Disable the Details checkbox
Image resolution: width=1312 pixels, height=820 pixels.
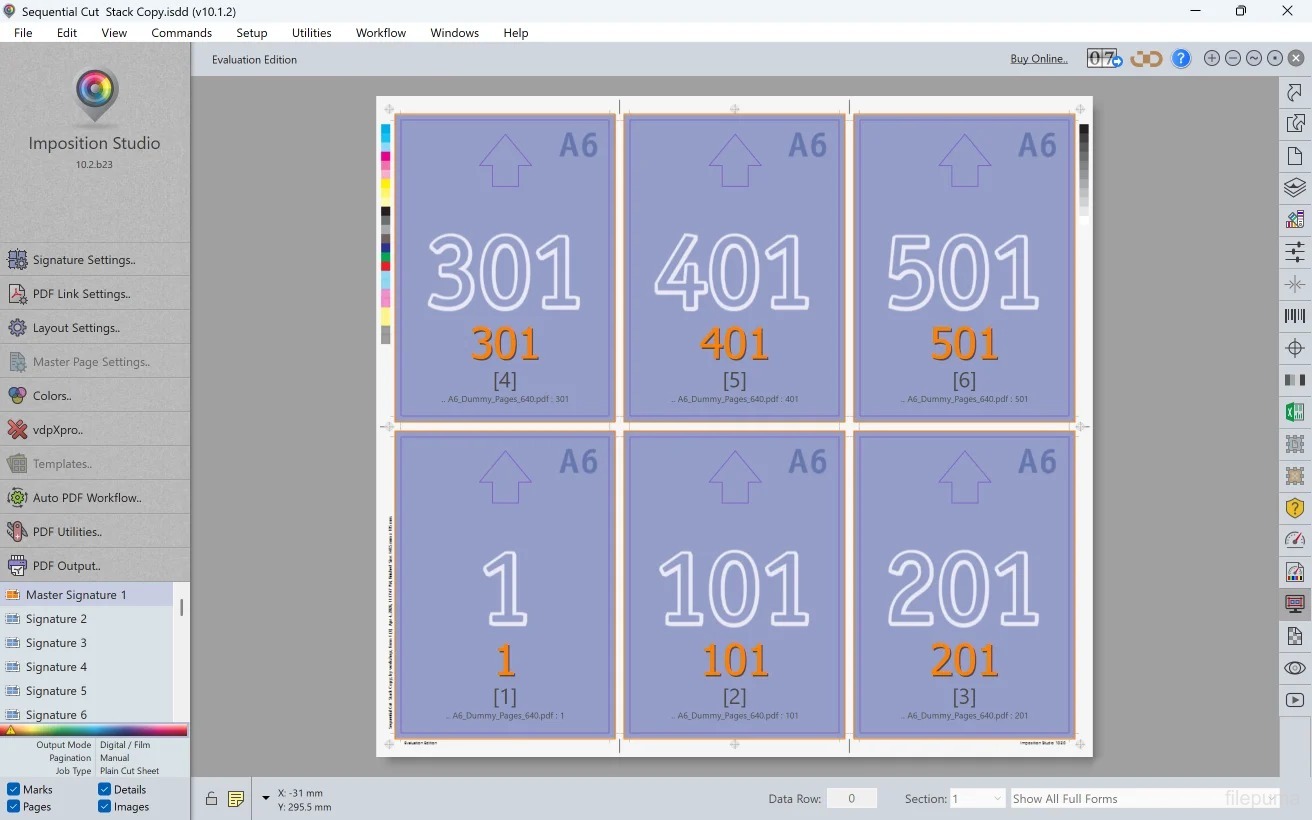[105, 789]
